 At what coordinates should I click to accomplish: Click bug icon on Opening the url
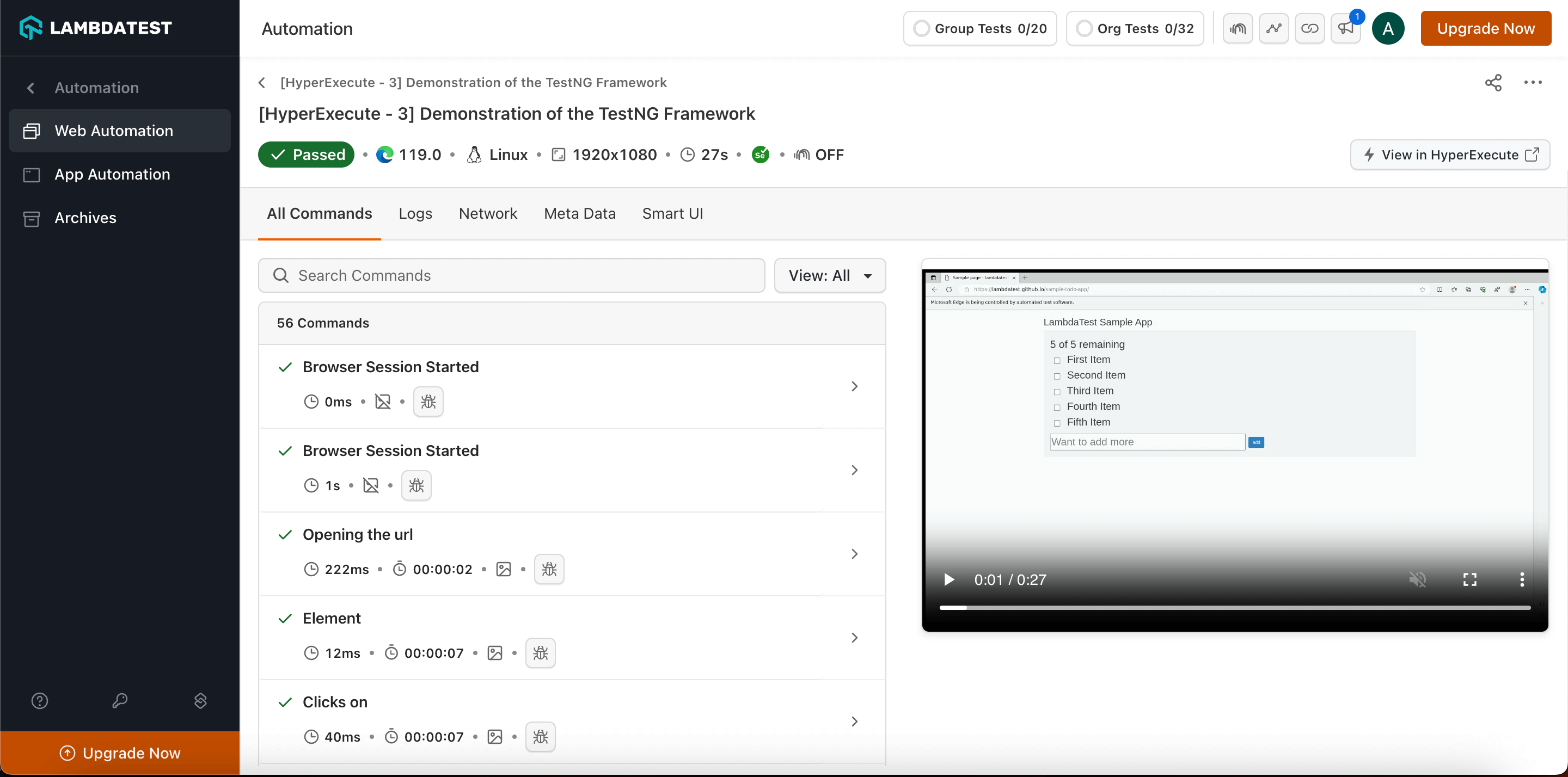click(x=549, y=569)
